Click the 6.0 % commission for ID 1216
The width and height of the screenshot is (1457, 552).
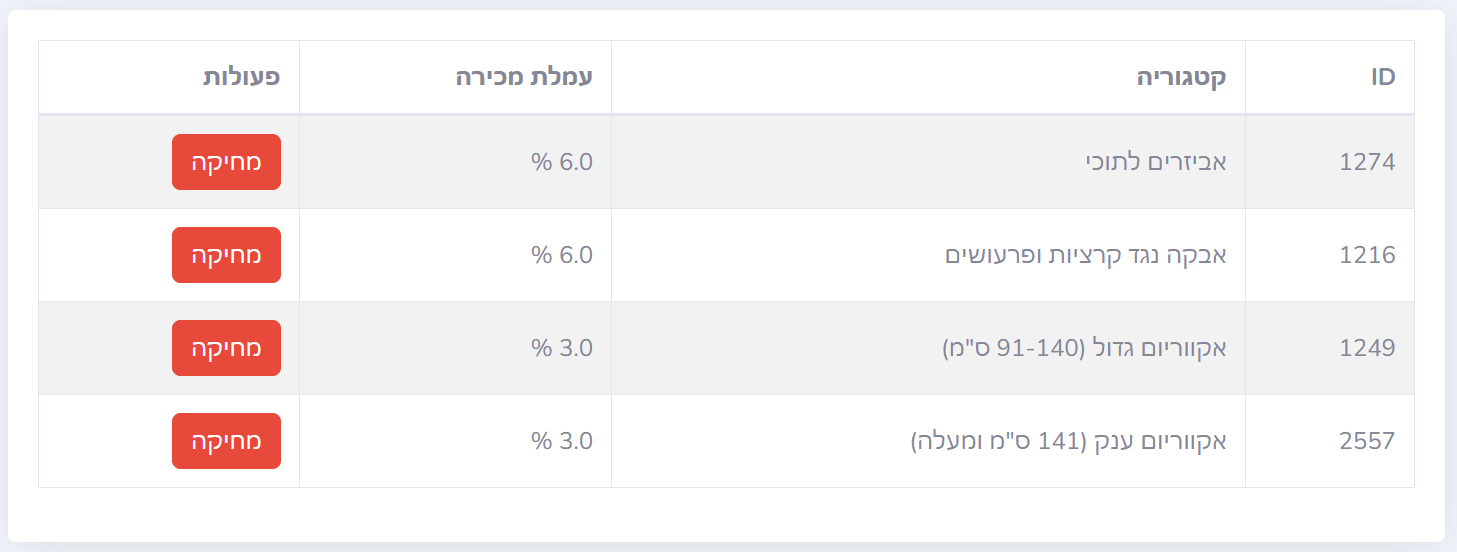562,255
